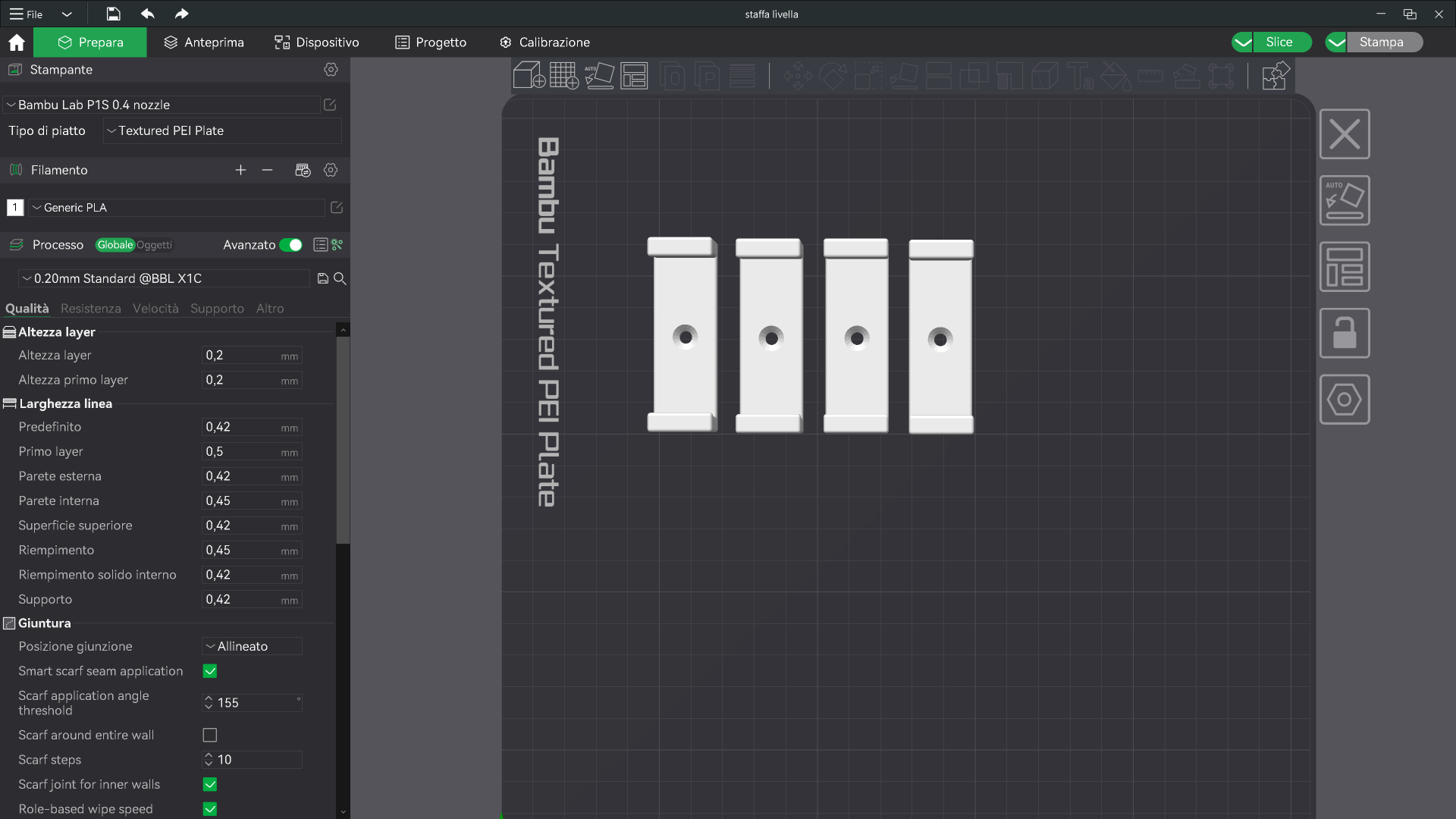Open the Velocità settings tab
The width and height of the screenshot is (1456, 819).
pos(155,309)
